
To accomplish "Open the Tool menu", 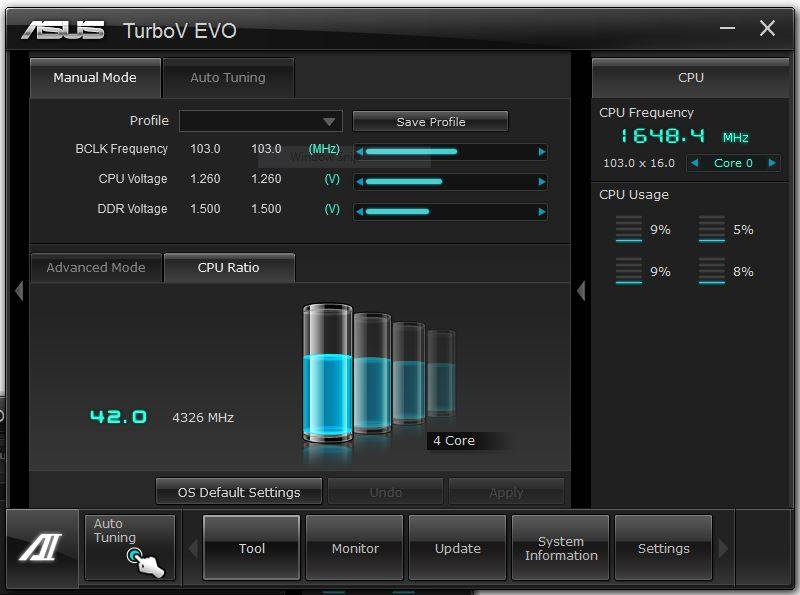I will click(x=252, y=548).
